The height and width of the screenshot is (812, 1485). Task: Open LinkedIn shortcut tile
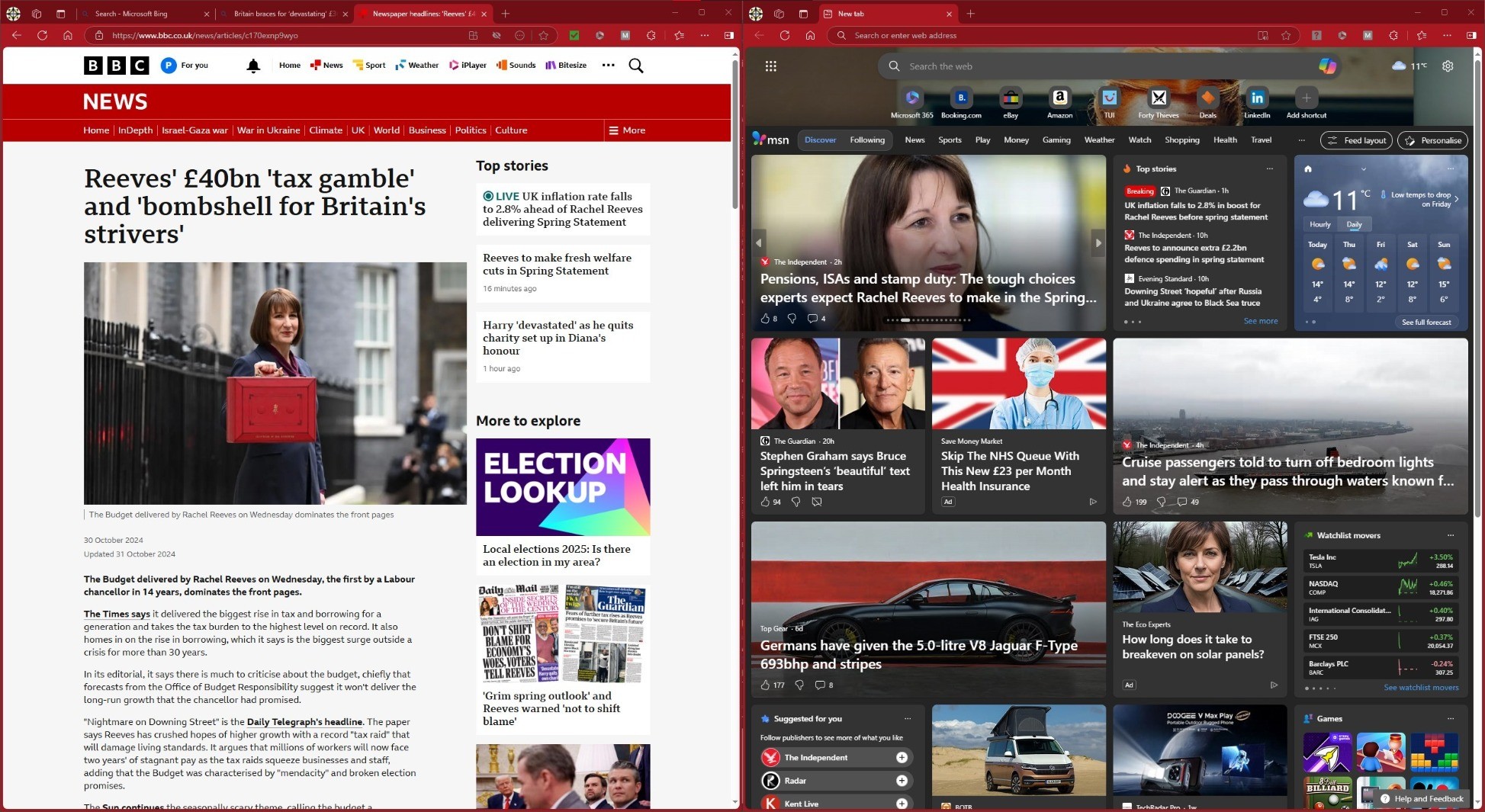pyautogui.click(x=1257, y=102)
